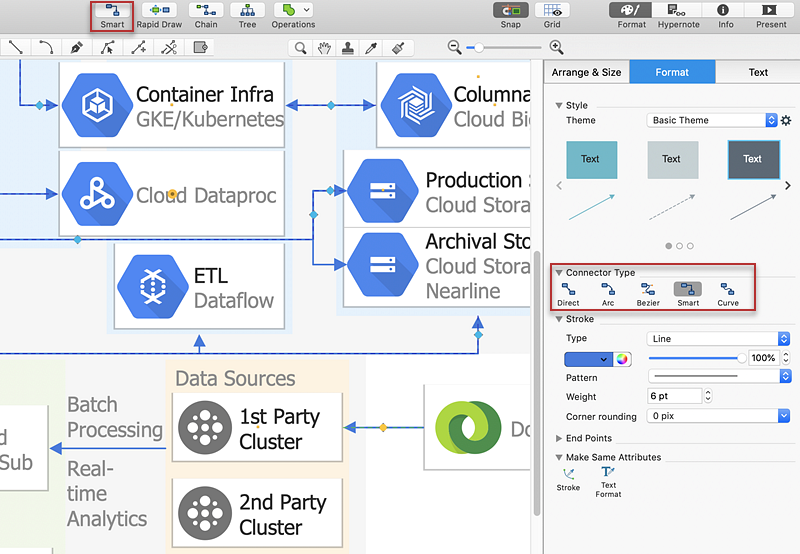Switch to the Text tab

pyautogui.click(x=758, y=72)
